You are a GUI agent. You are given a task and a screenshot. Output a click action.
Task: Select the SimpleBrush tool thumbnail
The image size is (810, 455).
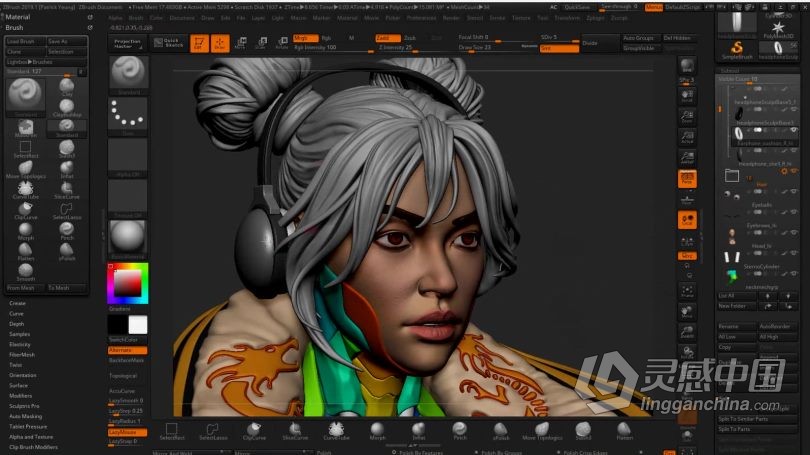point(737,51)
